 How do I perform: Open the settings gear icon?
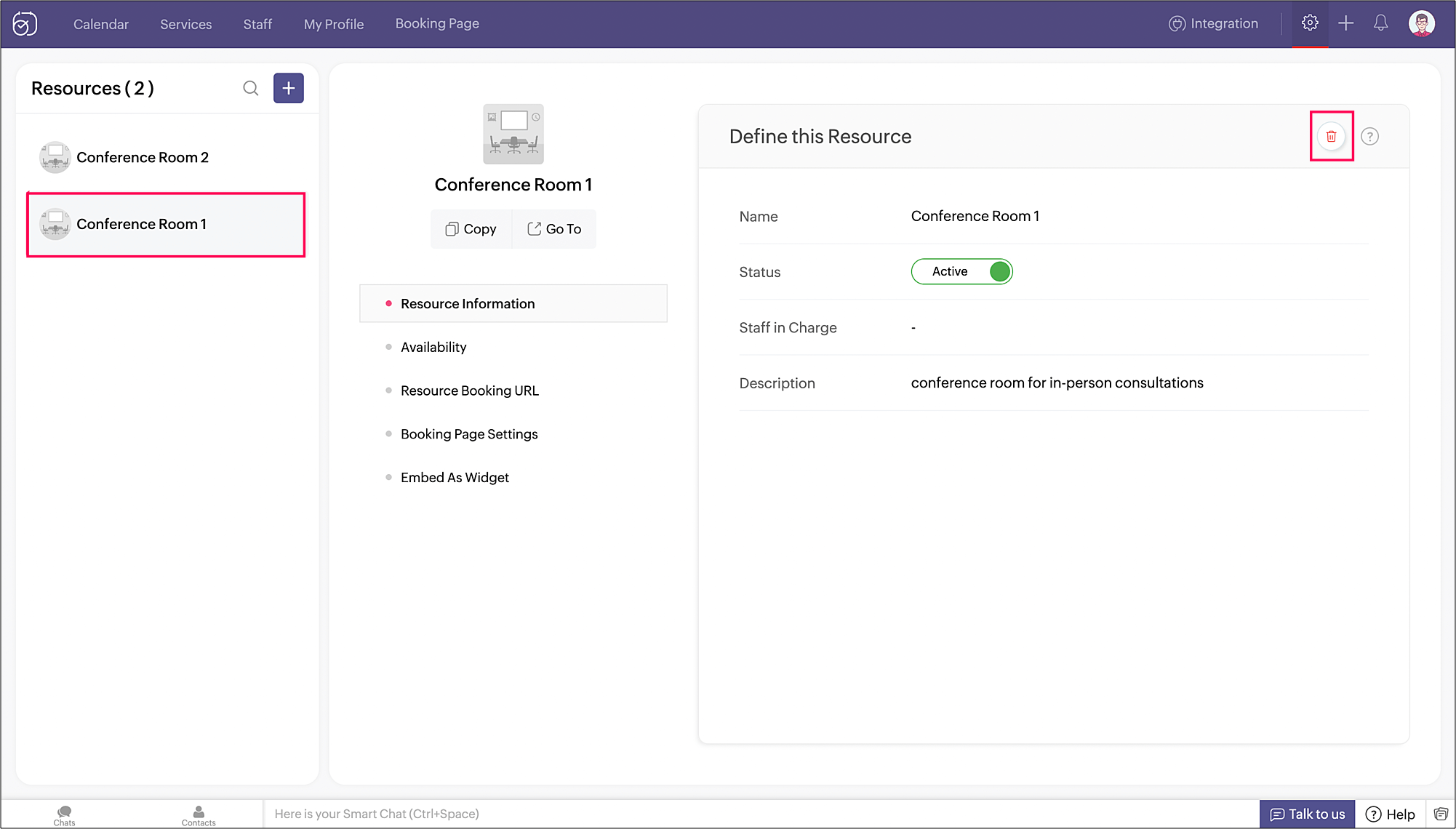(x=1309, y=23)
